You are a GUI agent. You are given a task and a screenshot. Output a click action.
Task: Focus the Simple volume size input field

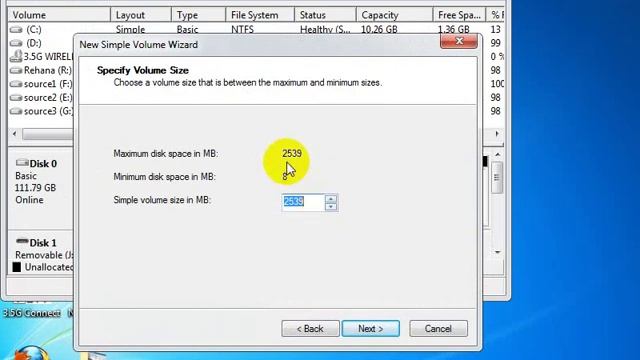coord(303,202)
